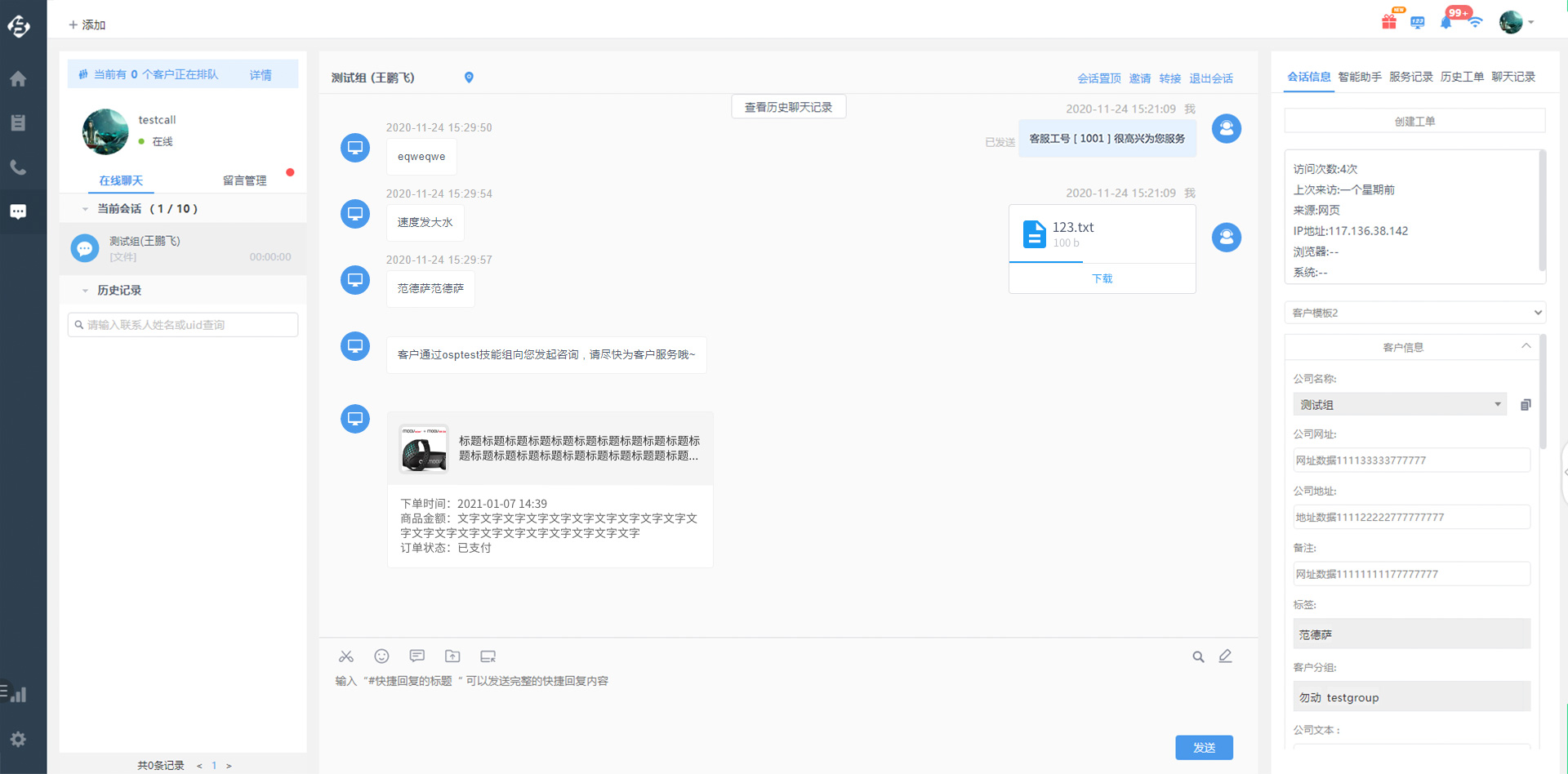Open settings gear in left sidebar

[x=18, y=739]
